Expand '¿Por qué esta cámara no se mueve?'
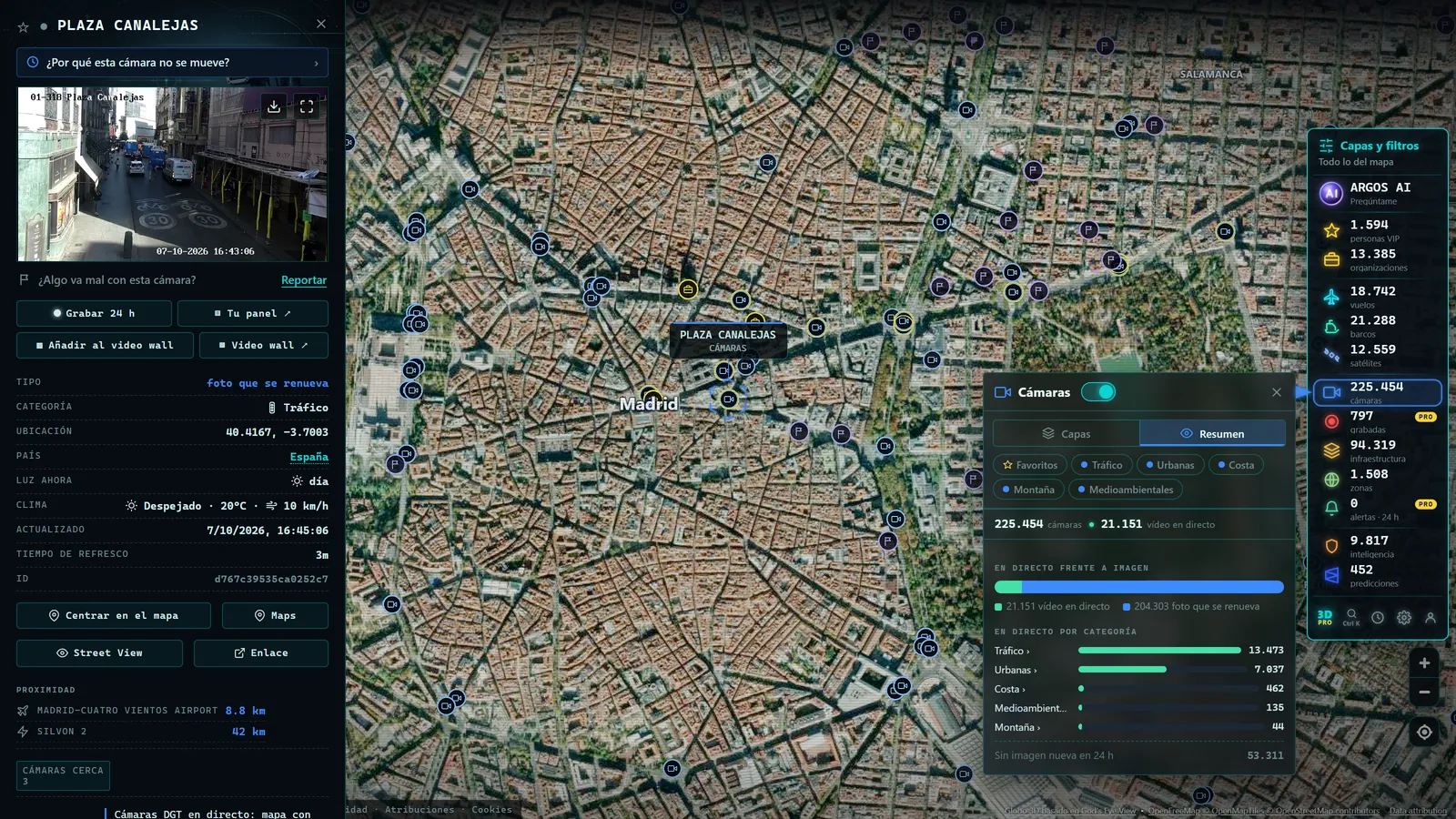 click(172, 63)
